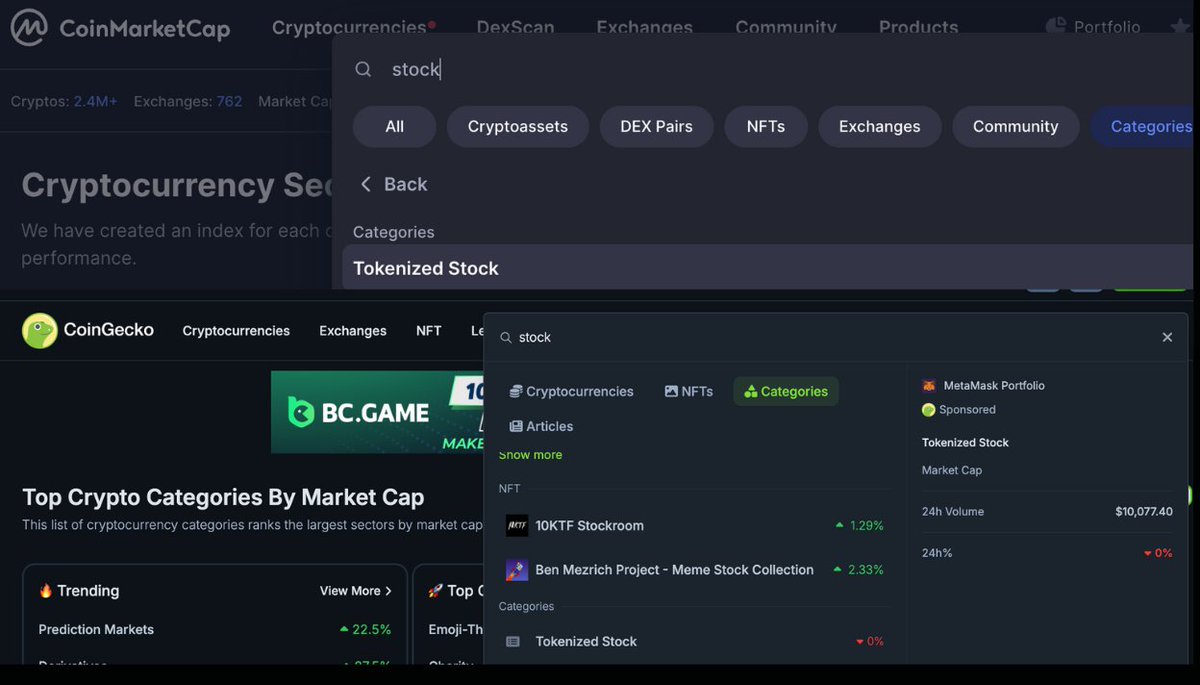Click the MetaMask Portfolio sponsored link
Viewport: 1200px width, 685px height.
click(994, 386)
